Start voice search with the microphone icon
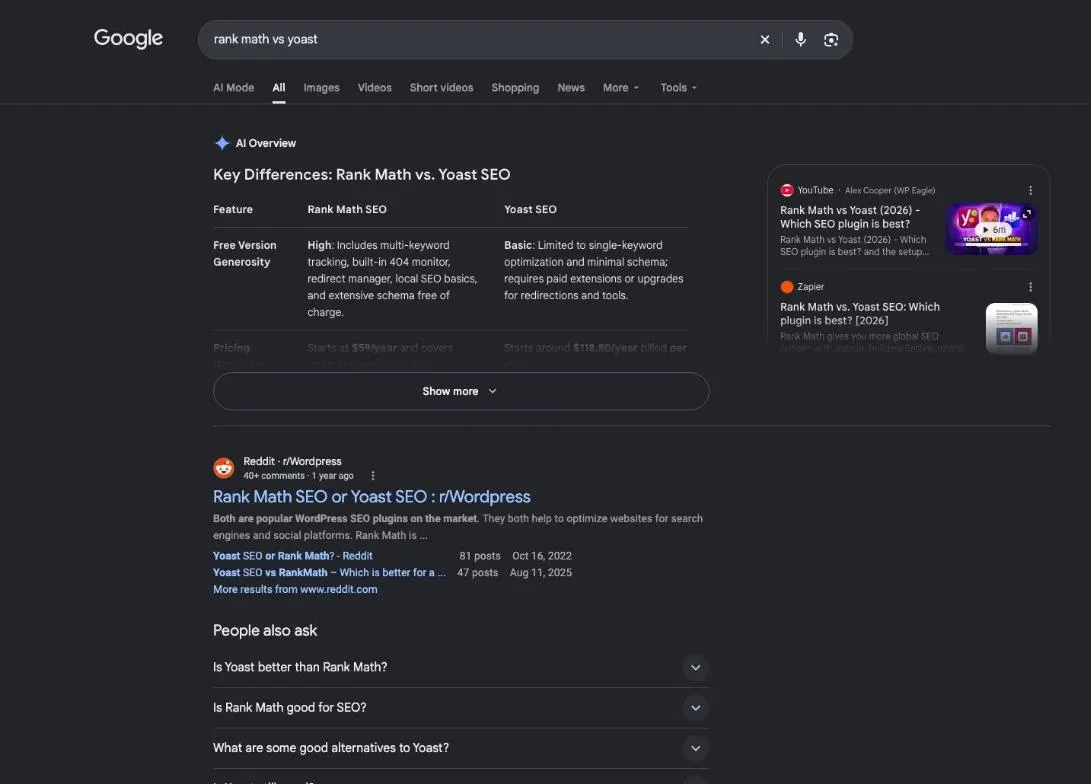Screen dimensions: 1091x784 coord(801,40)
